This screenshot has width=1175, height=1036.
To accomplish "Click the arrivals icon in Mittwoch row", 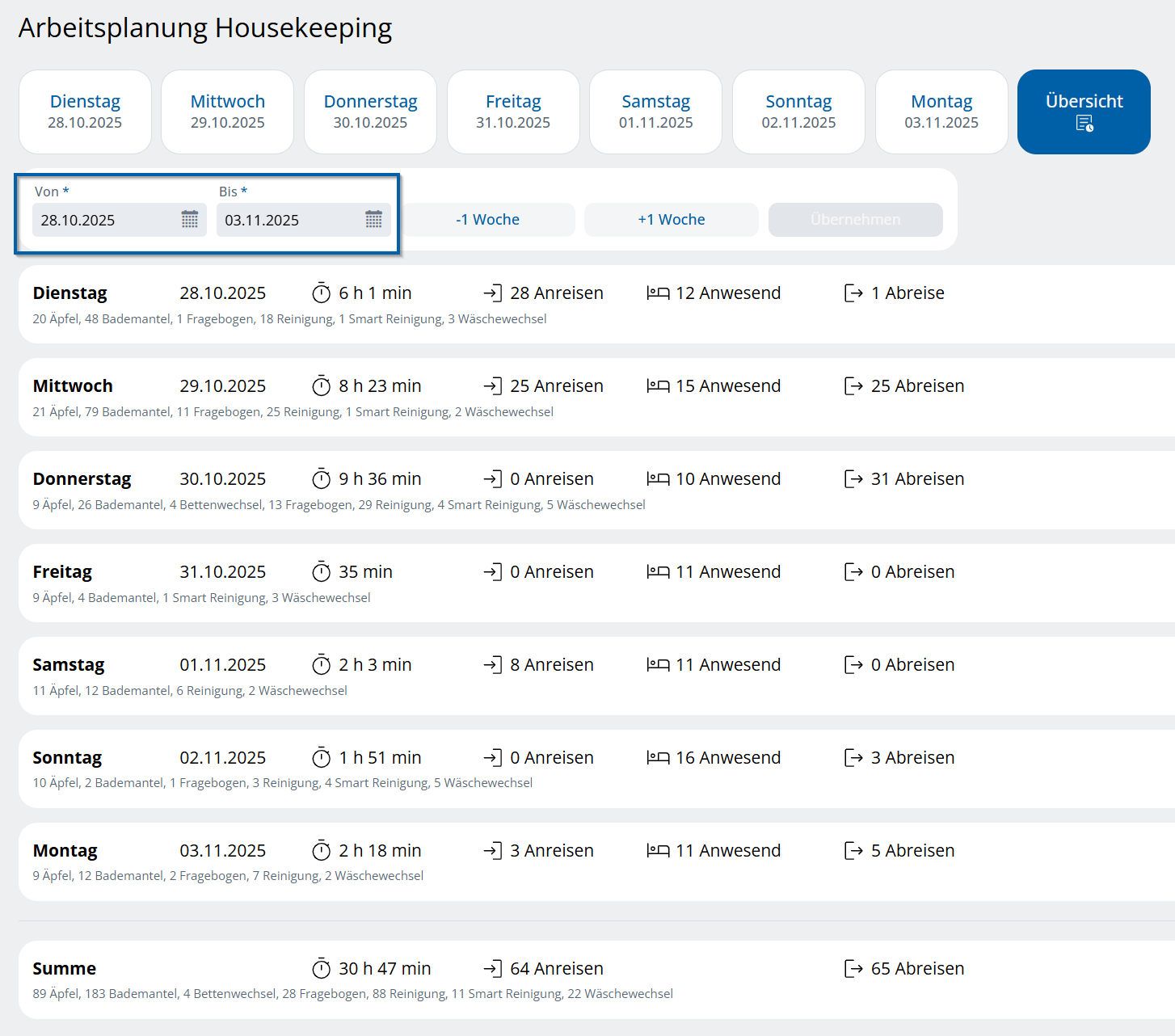I will (492, 386).
